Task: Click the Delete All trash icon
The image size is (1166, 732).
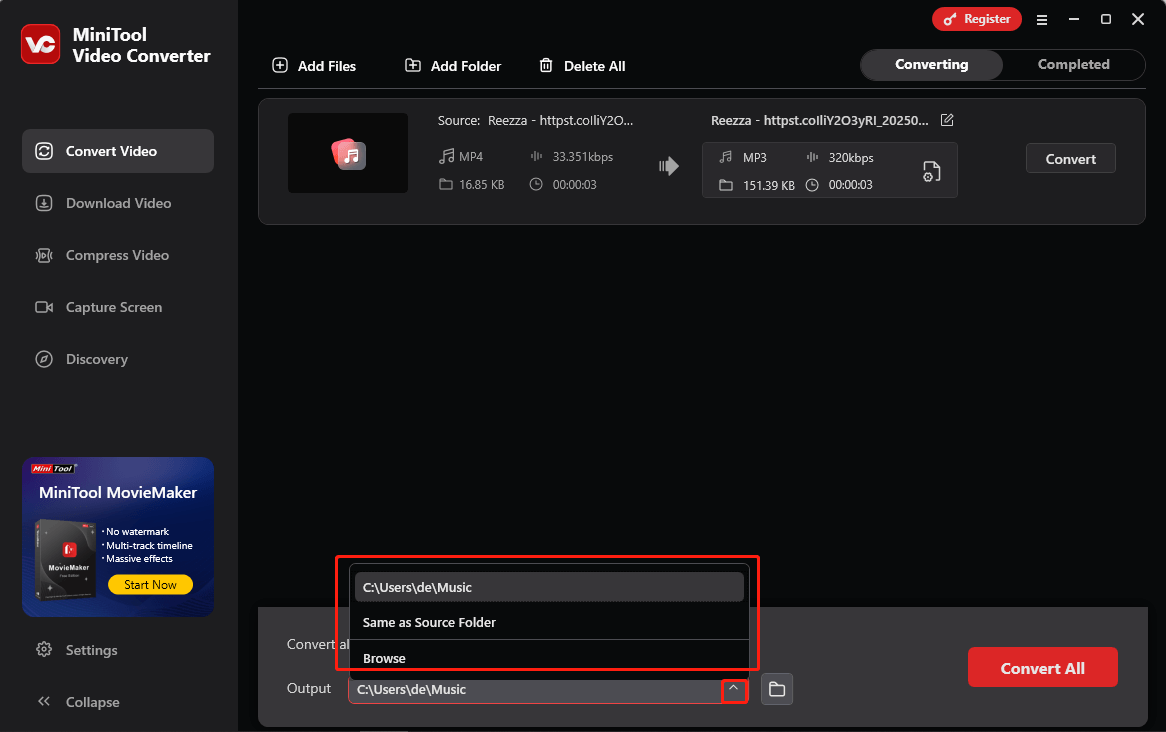Action: [546, 65]
